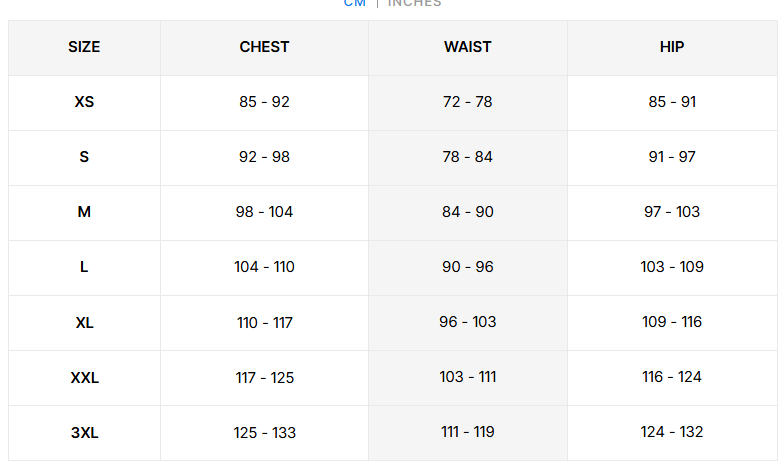Screen dimensions: 784x471
Task: Click hip value 103 - 109
Action: [x=672, y=267]
